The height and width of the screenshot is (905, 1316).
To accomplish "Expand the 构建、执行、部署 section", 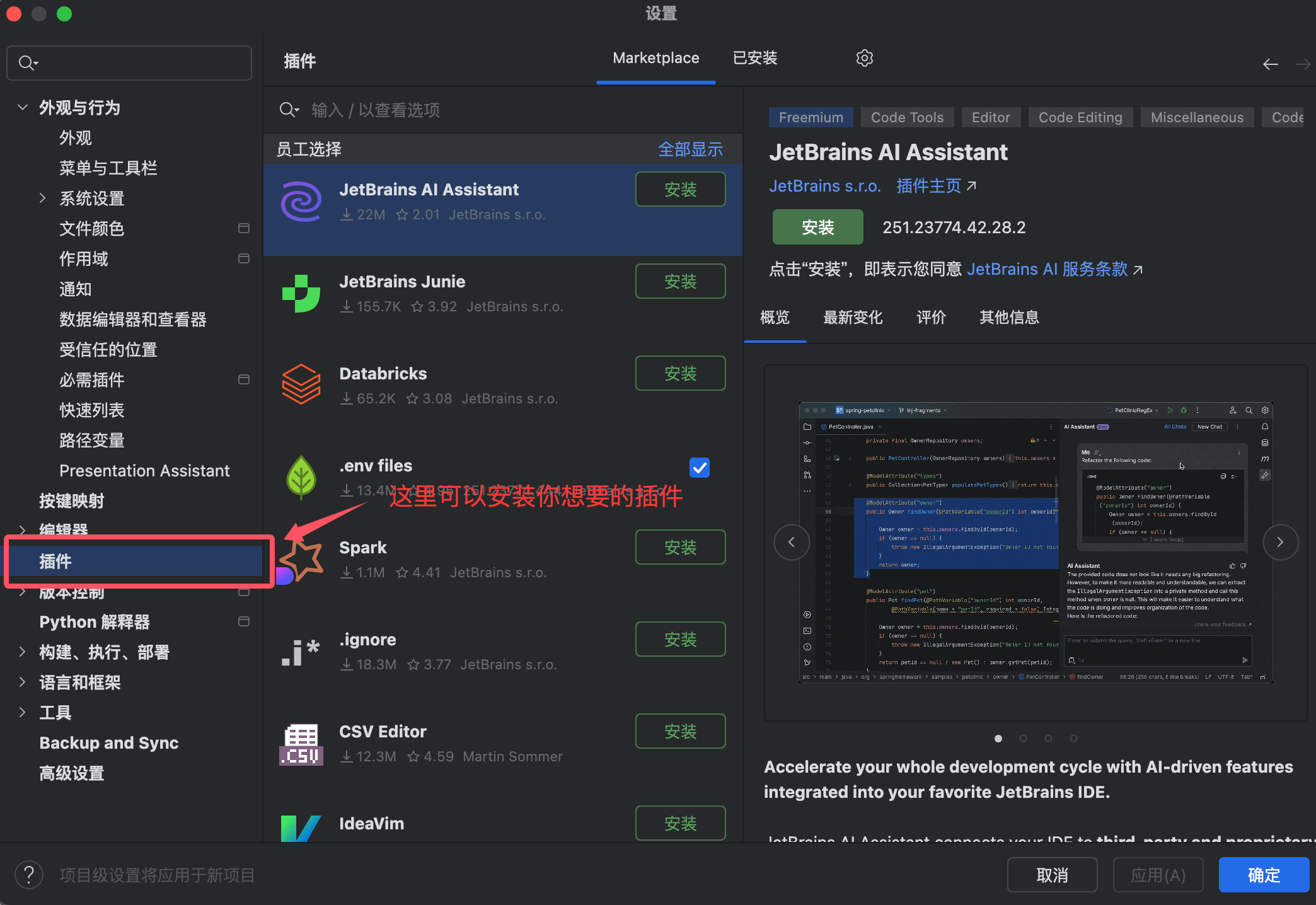I will pyautogui.click(x=23, y=652).
